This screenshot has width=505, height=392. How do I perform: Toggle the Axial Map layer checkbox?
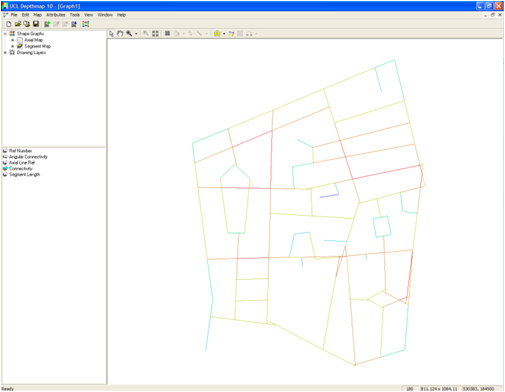20,40
